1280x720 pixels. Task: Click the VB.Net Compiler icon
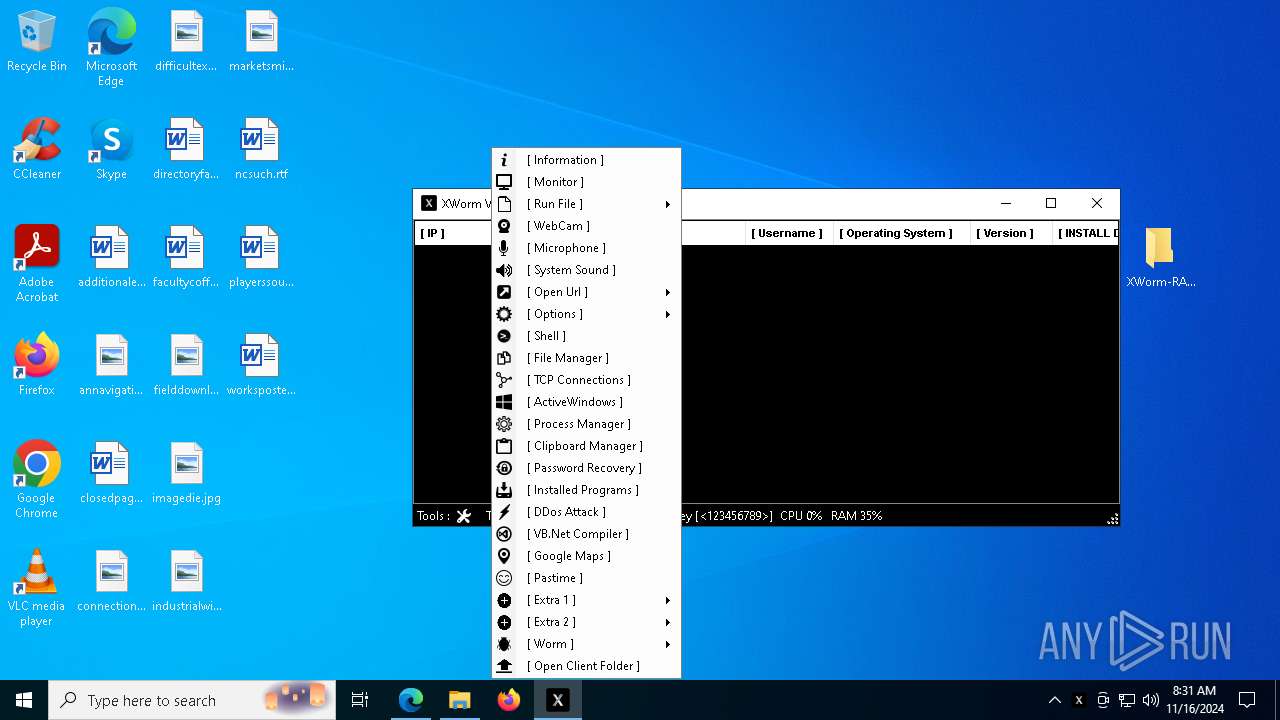tap(504, 534)
